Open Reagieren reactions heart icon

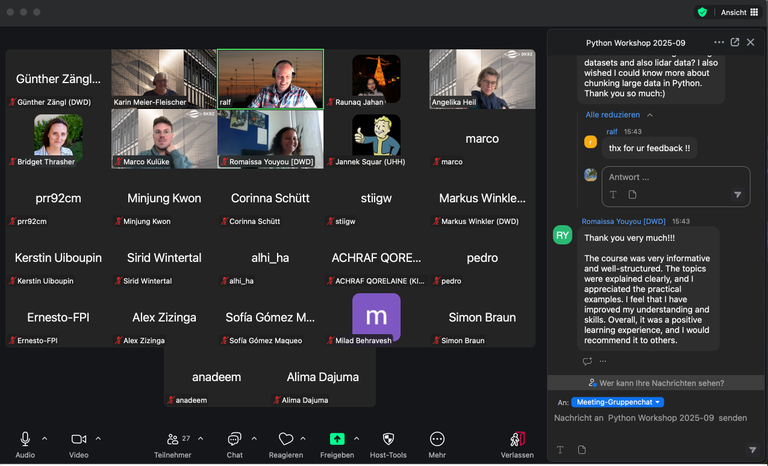286,439
